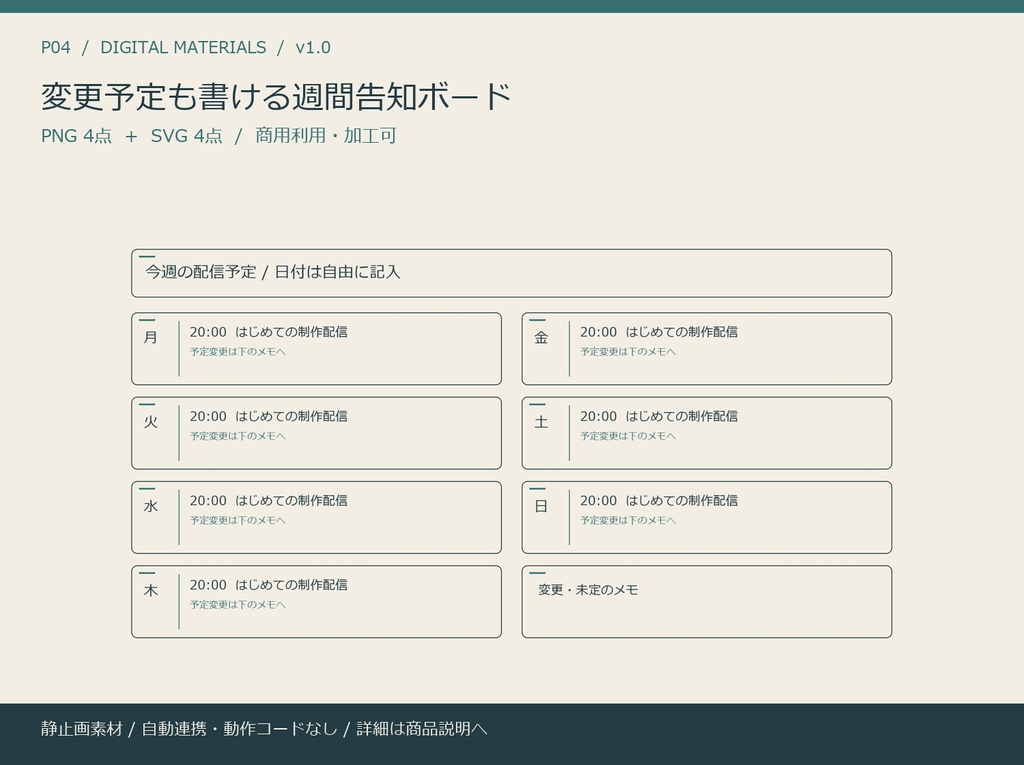Viewport: 1024px width, 765px height.
Task: Select the 20:00 はじめての制作配信 entry in 月 card
Action: pos(268,332)
